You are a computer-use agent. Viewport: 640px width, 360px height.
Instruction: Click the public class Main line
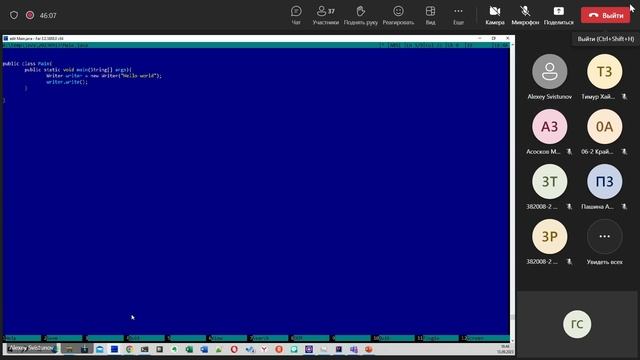[x=27, y=64]
